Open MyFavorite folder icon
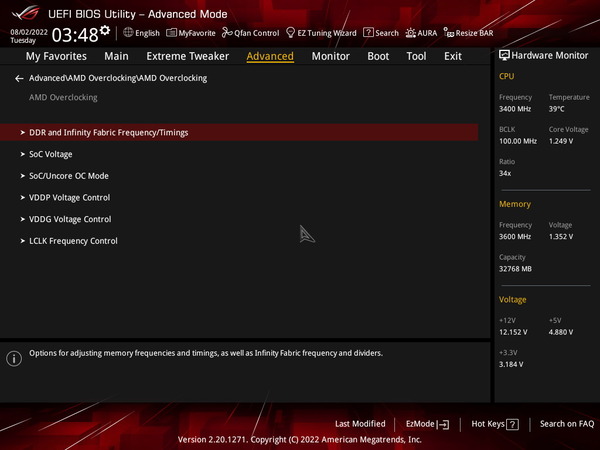The image size is (600, 450). point(171,33)
